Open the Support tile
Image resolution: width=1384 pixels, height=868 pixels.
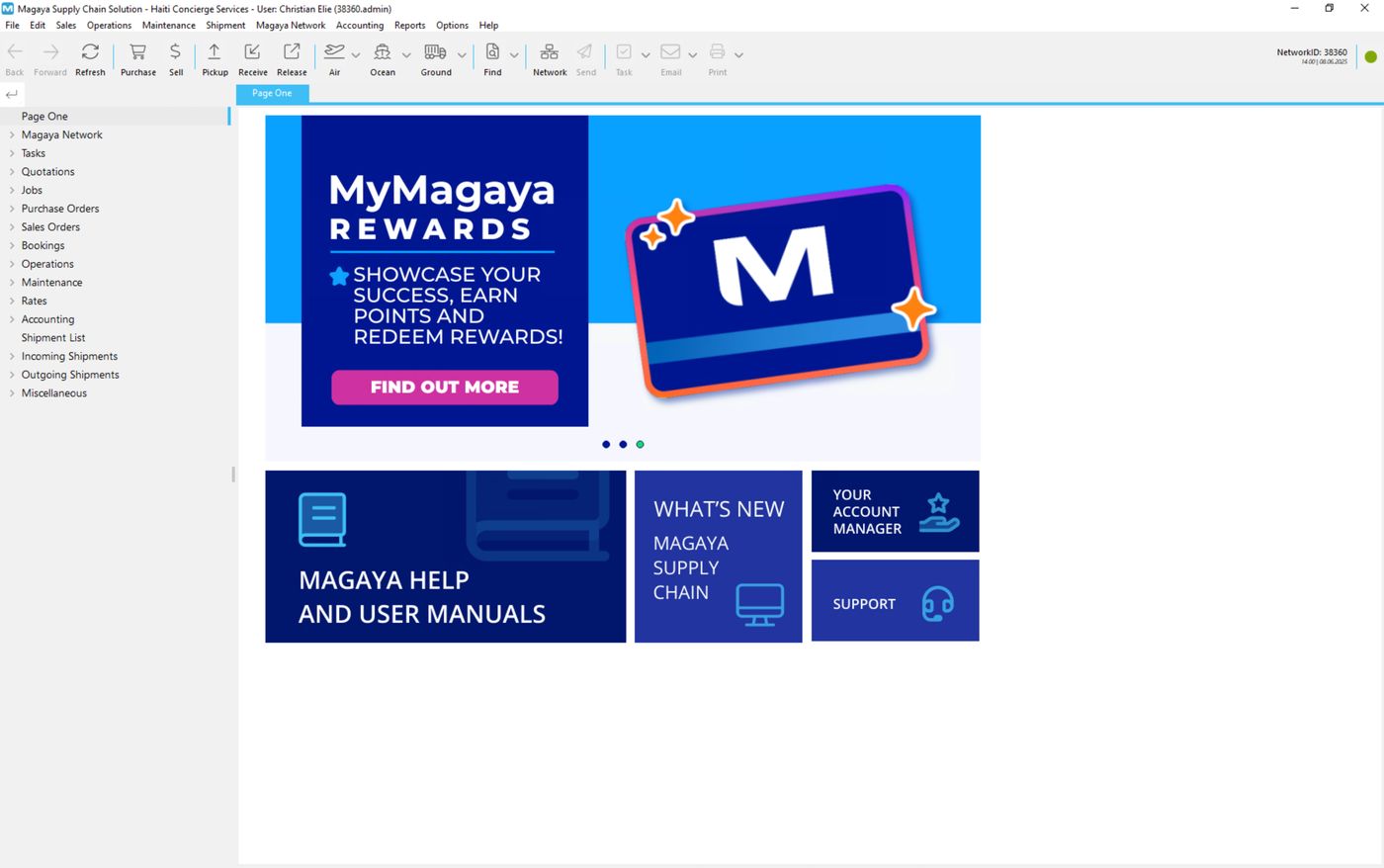click(x=895, y=600)
